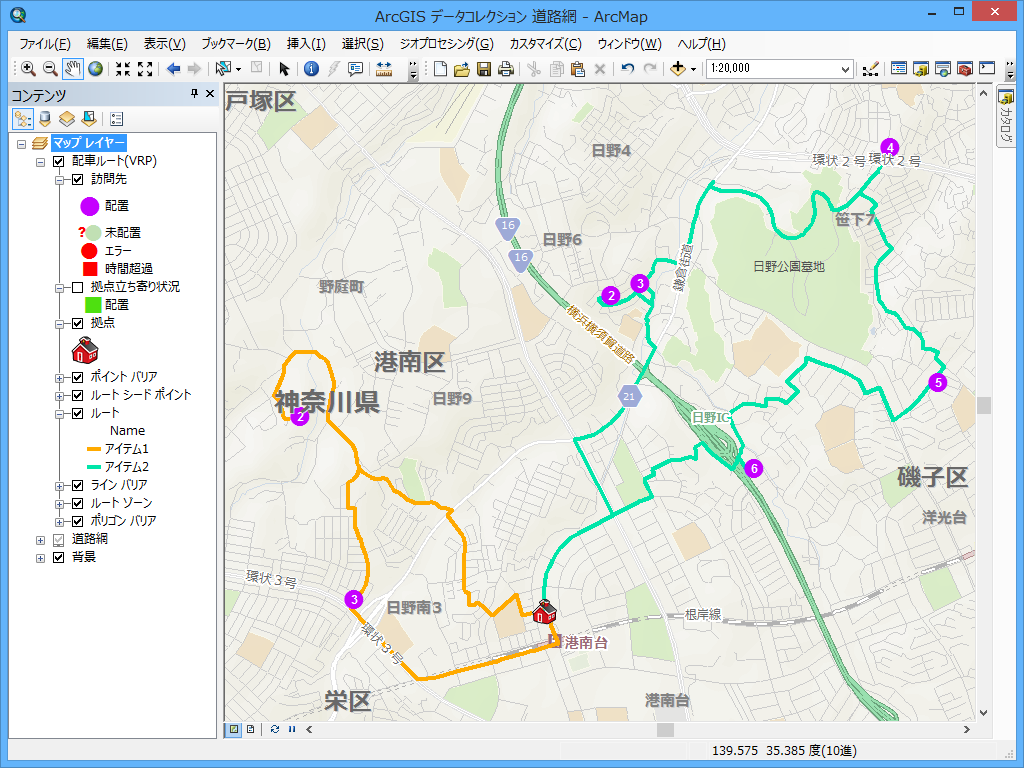
Task: Open the ジオプロセシング(G) menu
Action: pos(447,44)
